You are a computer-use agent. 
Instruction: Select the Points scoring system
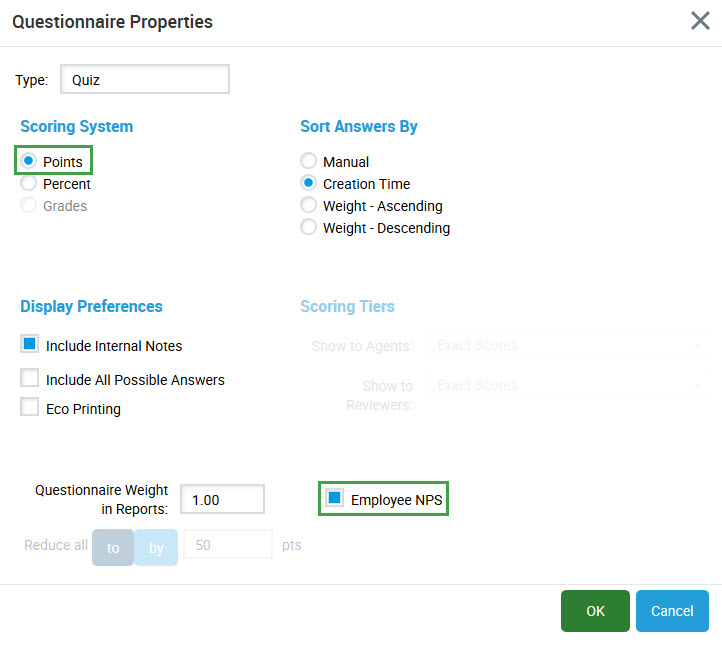[29, 161]
